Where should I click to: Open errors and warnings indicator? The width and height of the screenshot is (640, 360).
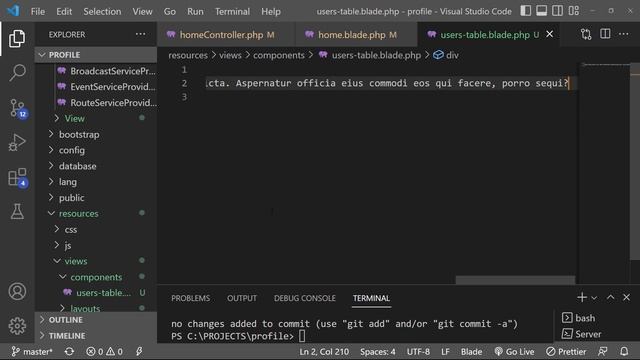(104, 351)
